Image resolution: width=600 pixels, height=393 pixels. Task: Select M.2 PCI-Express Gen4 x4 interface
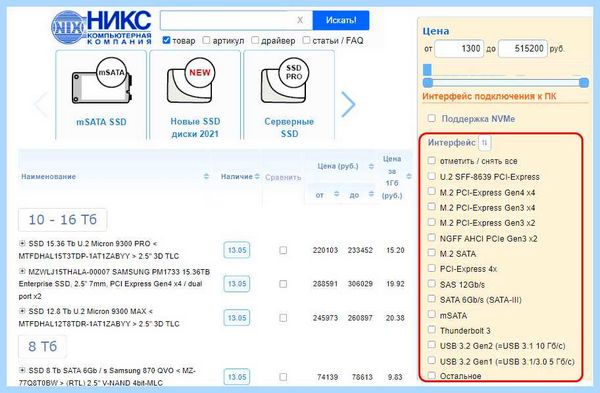coord(432,191)
